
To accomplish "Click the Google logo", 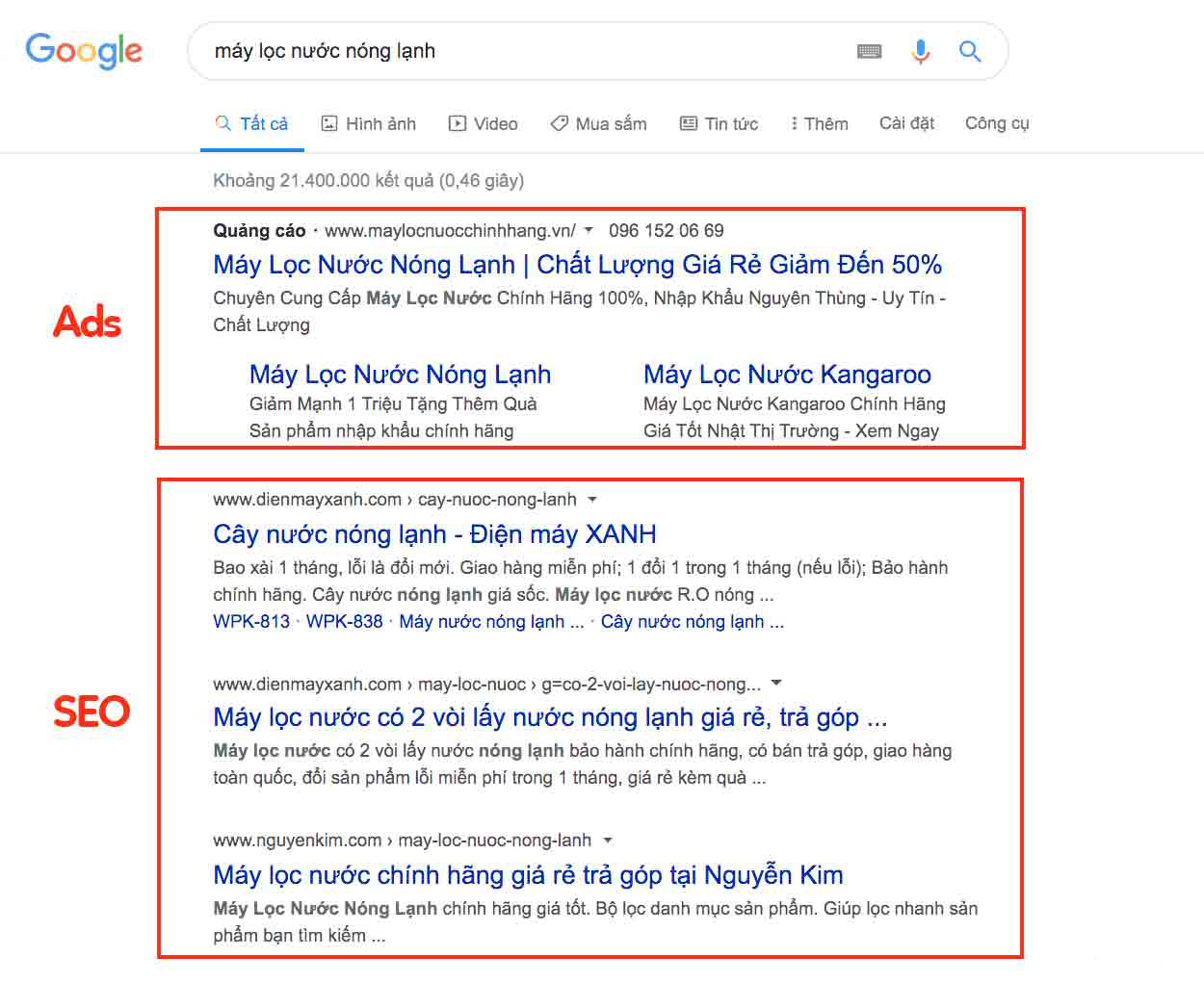I will pos(84,50).
